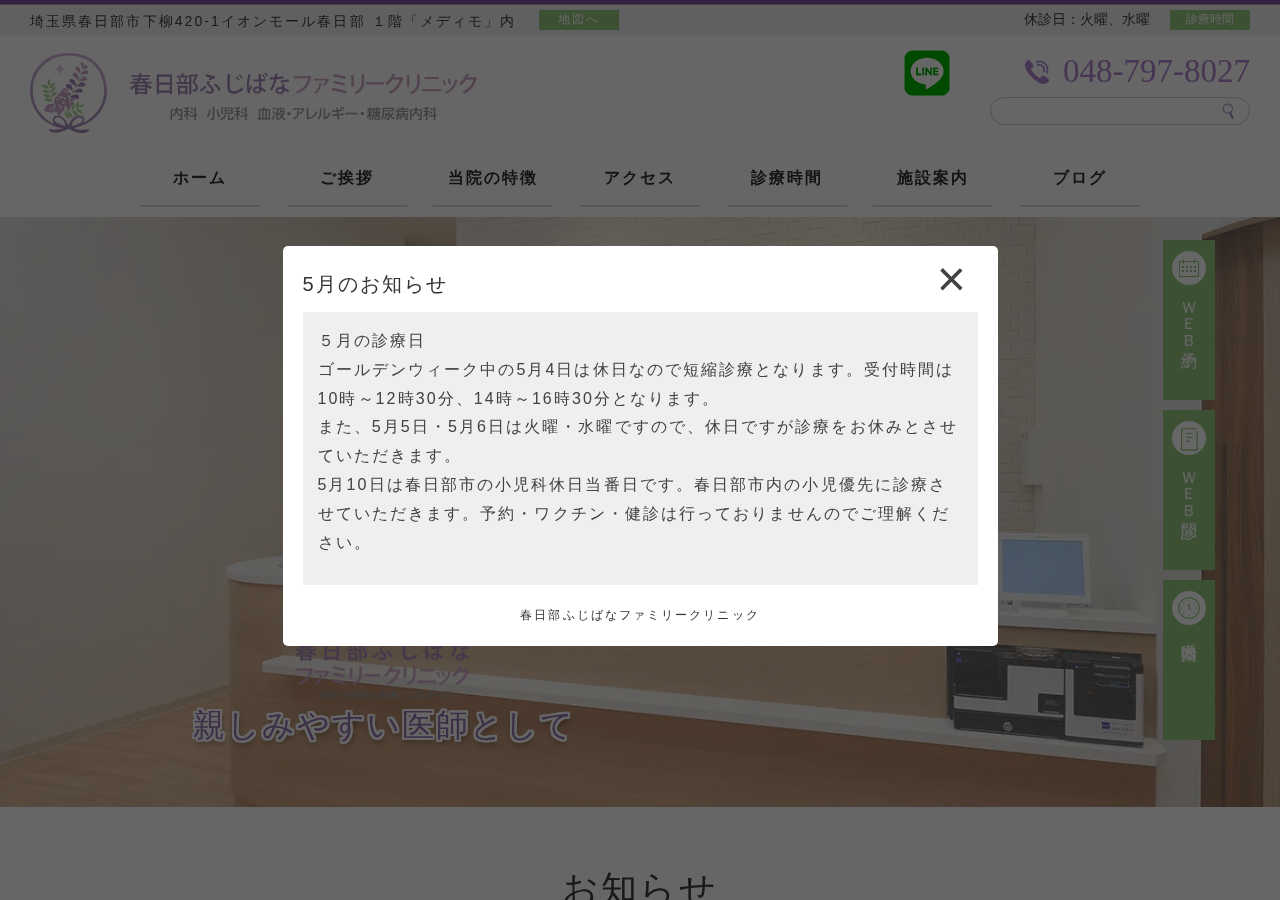Click the search magnifier icon

(1229, 111)
